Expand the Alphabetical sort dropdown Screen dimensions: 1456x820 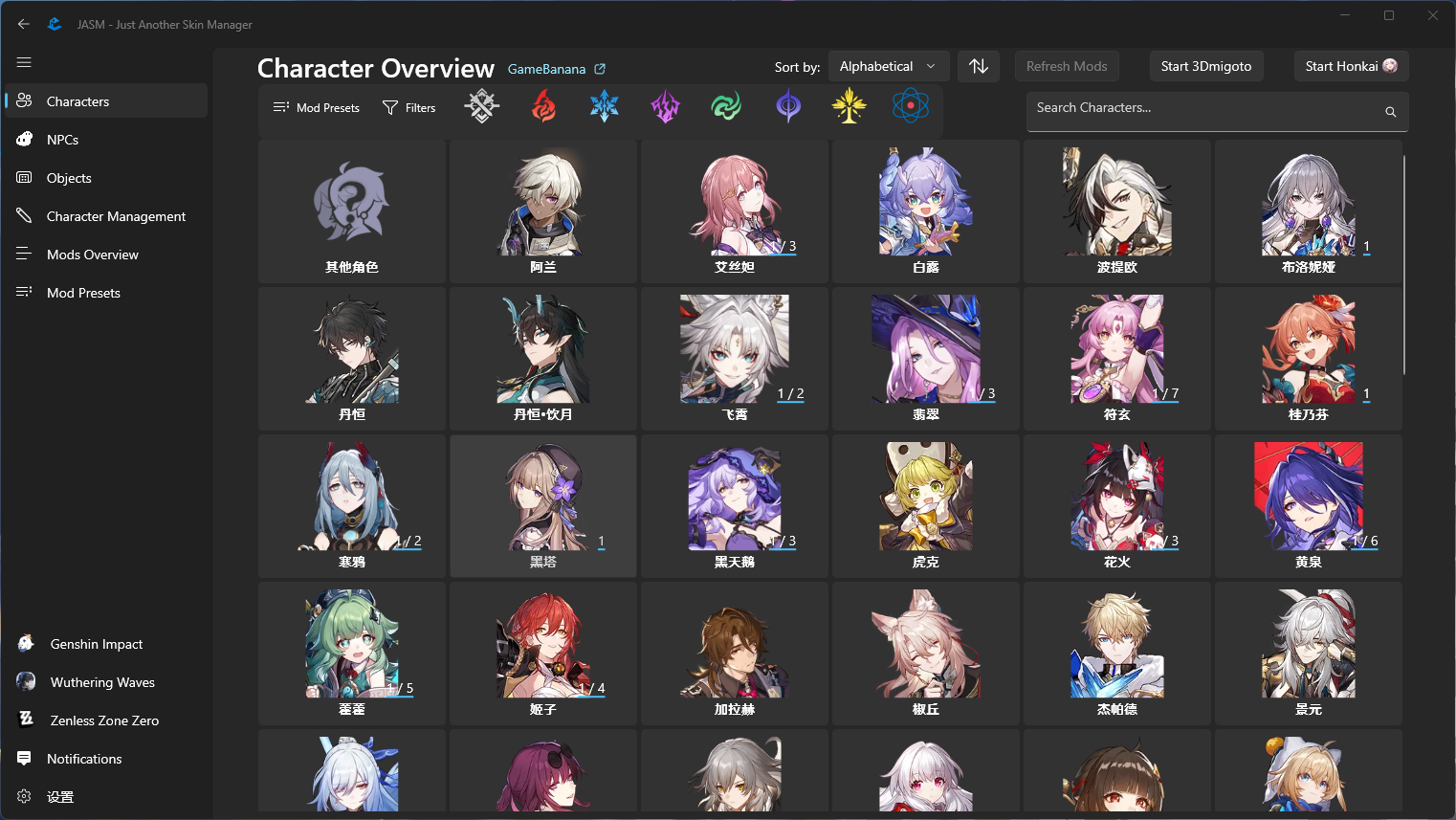tap(889, 66)
